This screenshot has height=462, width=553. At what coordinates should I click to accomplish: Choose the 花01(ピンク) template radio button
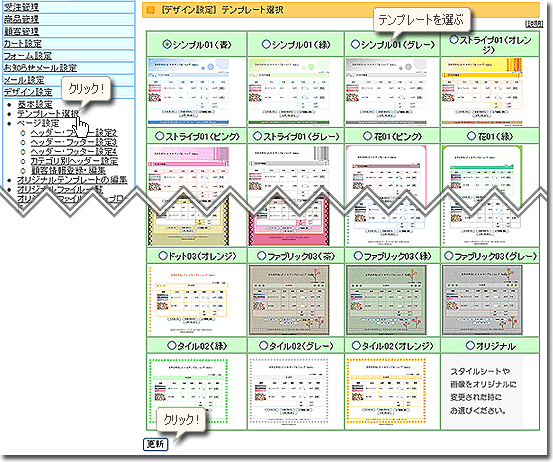tap(367, 136)
